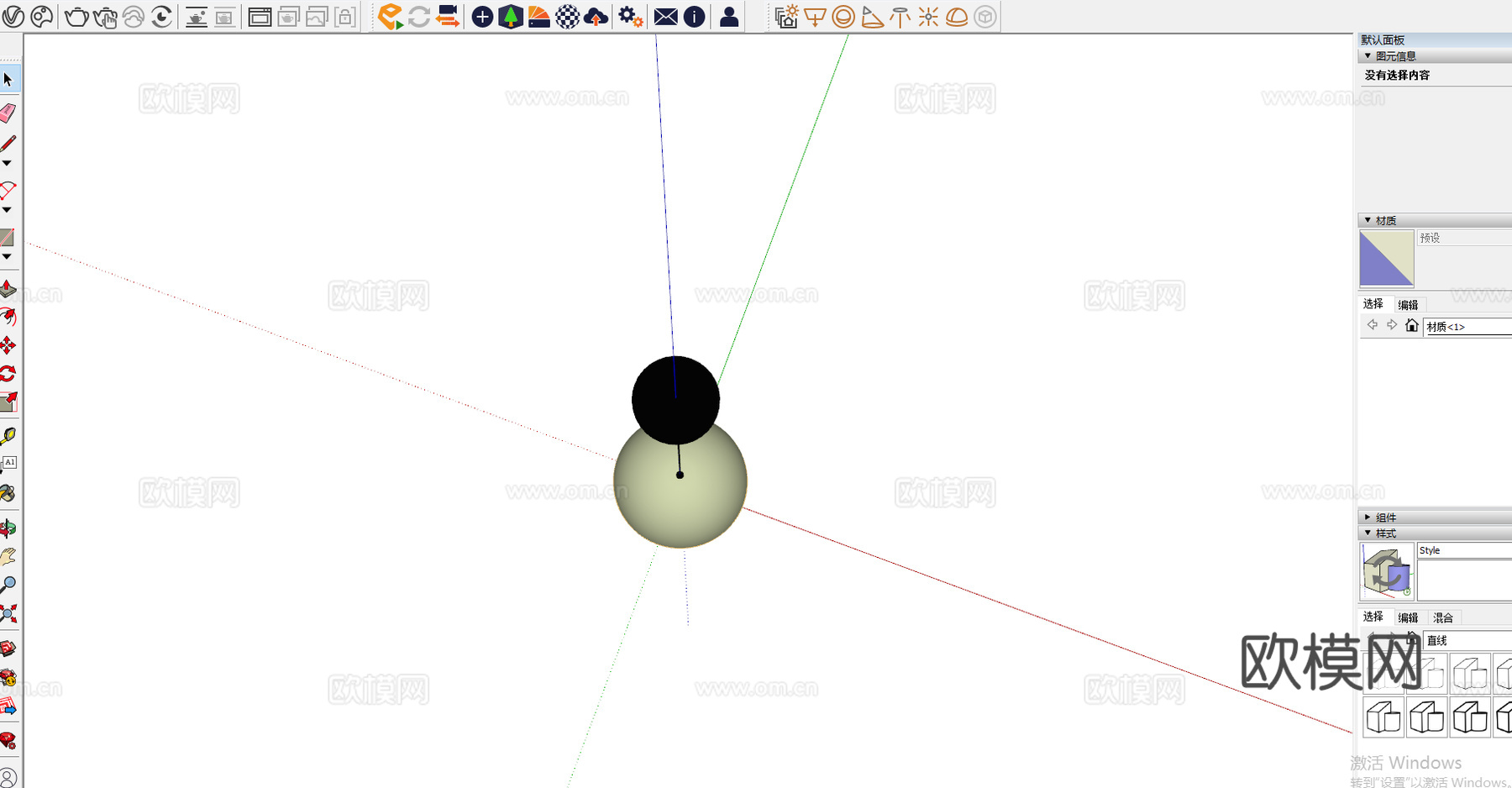This screenshot has width=1512, height=788.
Task: Open the 混合 tab in styles panel
Action: point(1443,617)
